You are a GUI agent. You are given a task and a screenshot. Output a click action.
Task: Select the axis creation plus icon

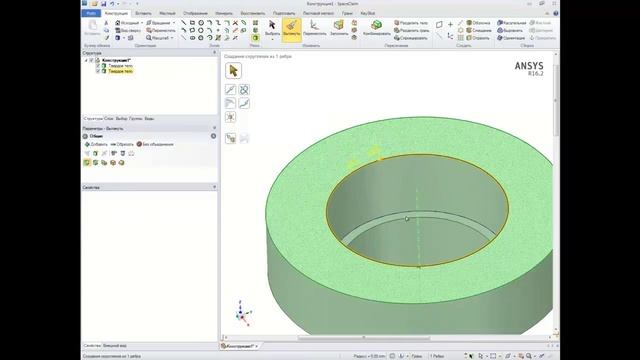click(450, 24)
